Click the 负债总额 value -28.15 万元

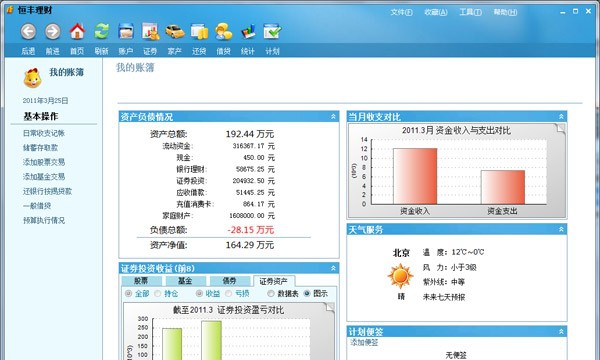[x=251, y=230]
